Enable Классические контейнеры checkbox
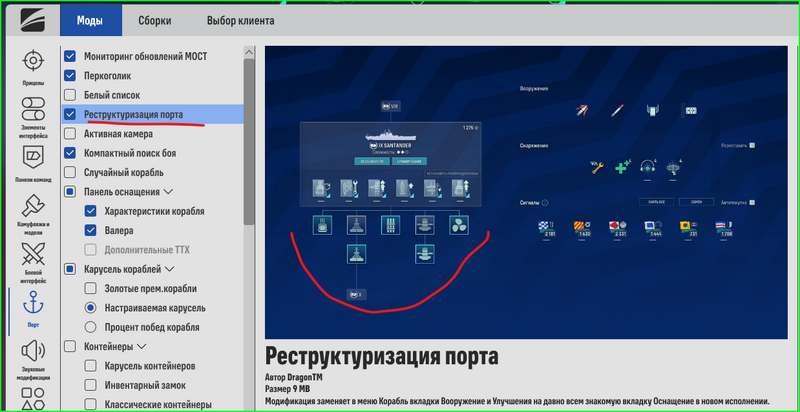 (x=90, y=404)
